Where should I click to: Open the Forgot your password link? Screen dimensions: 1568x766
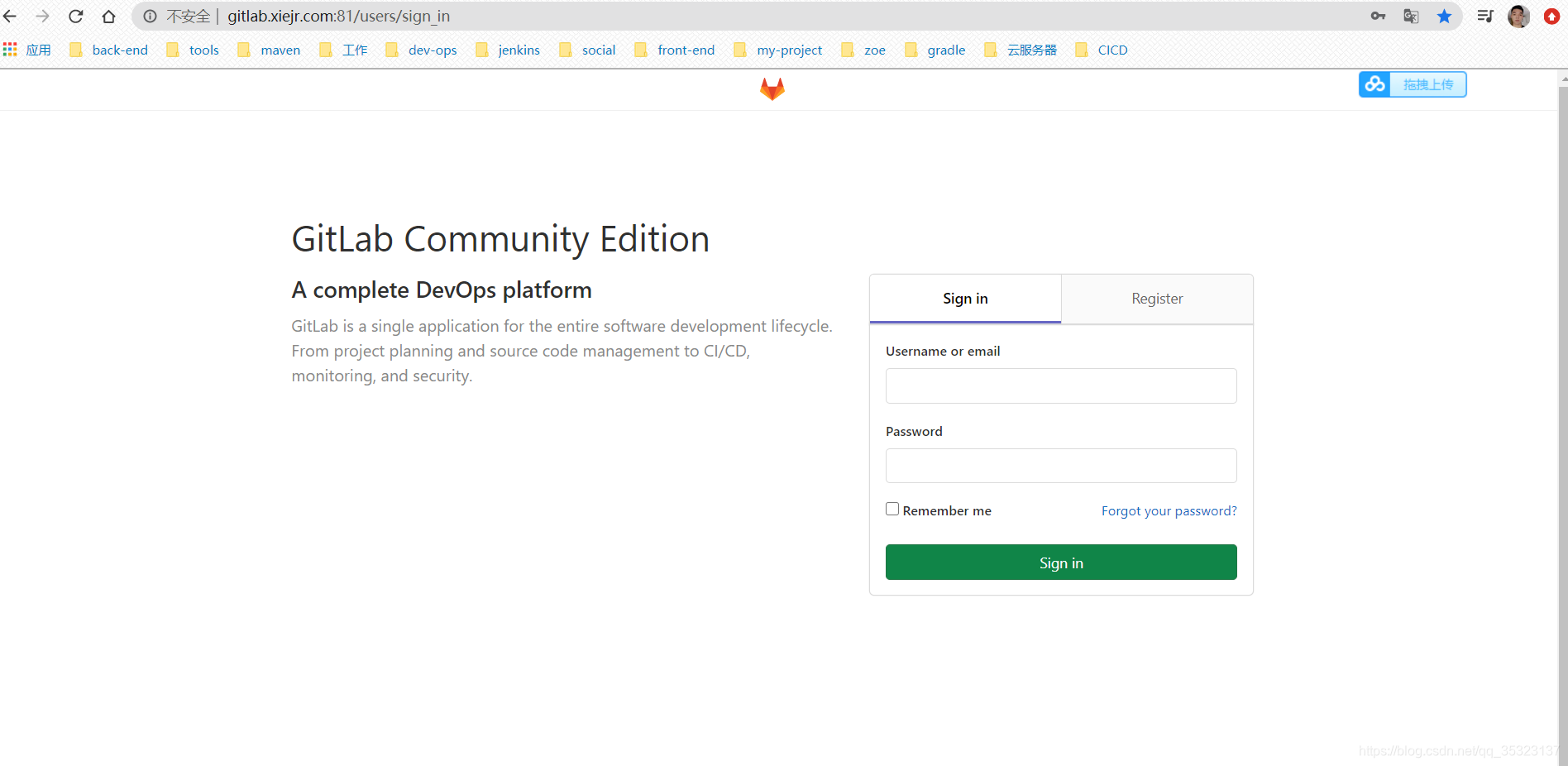[1169, 510]
